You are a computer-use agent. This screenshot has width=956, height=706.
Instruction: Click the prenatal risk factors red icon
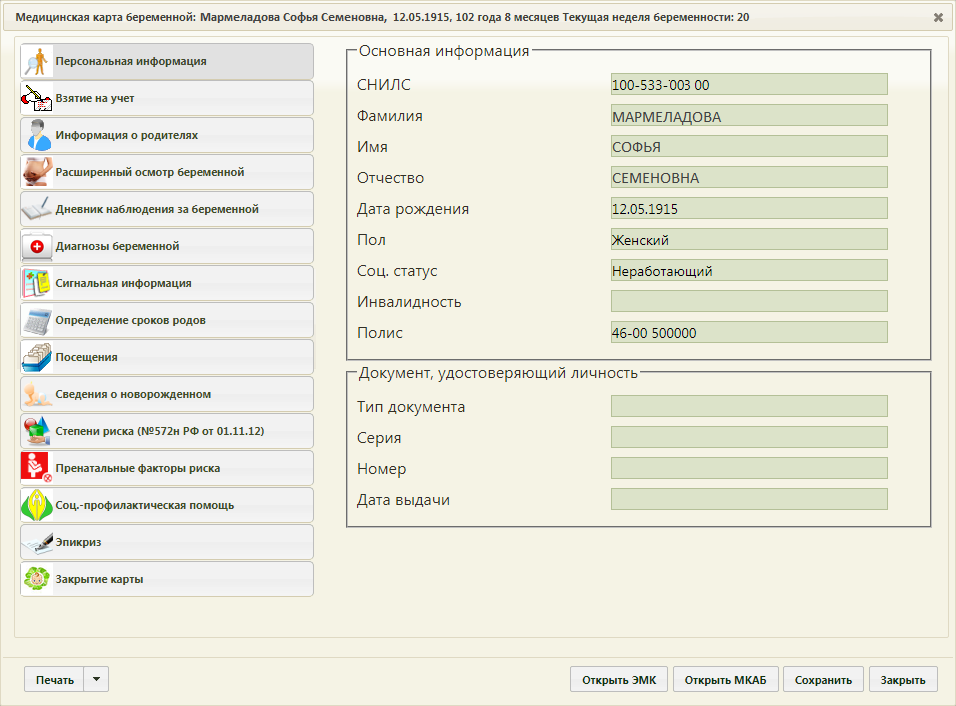(x=37, y=468)
